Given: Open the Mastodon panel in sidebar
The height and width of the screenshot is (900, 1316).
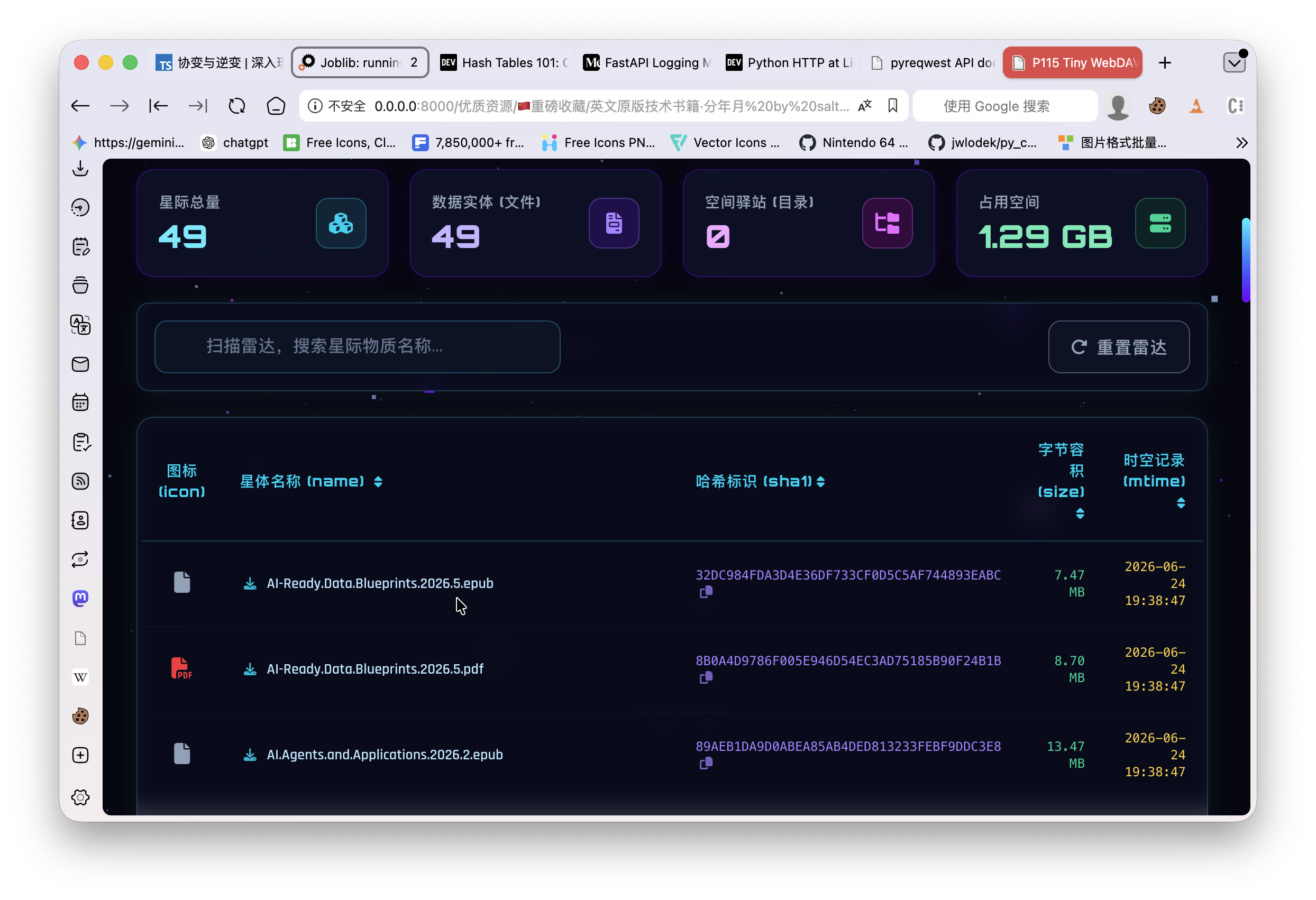Looking at the screenshot, I should pos(80,598).
